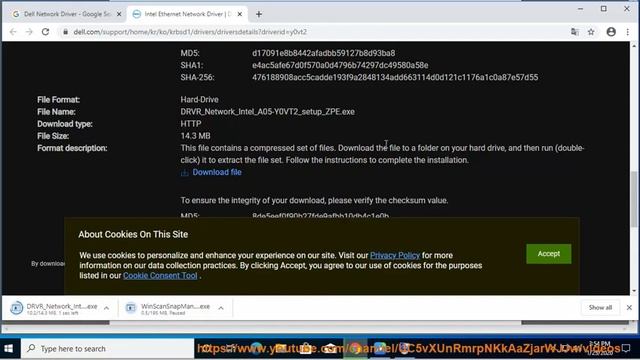Select the file name DRVR_Network_Intel_A05-Y0VT2_setup_ZPE.exe
This screenshot has height=360, width=640.
tap(267, 112)
